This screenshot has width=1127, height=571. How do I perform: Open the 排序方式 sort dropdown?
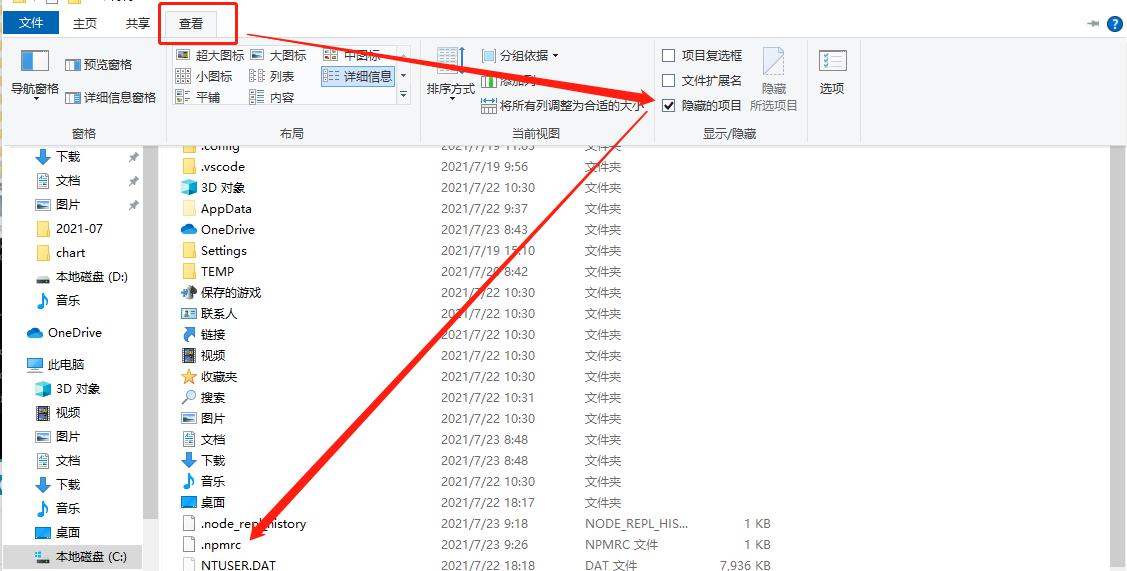pos(451,76)
